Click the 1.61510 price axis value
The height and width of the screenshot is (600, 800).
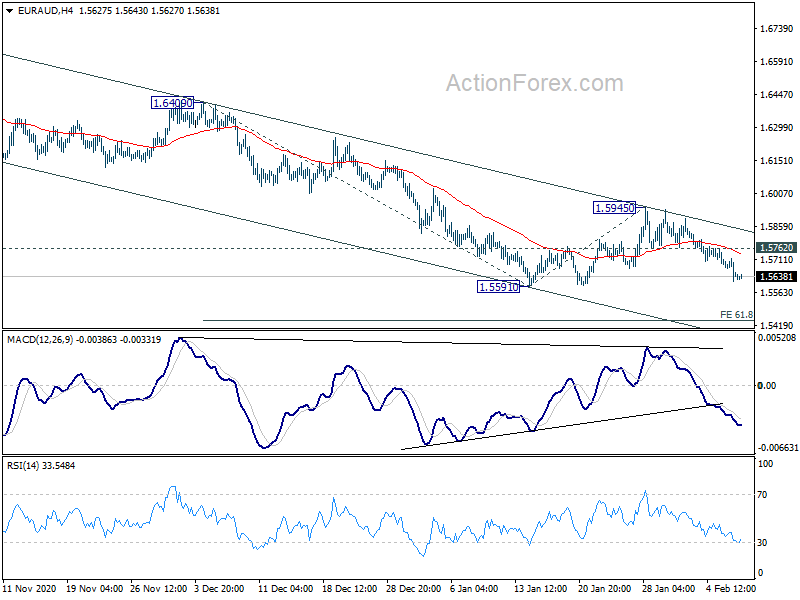click(777, 161)
